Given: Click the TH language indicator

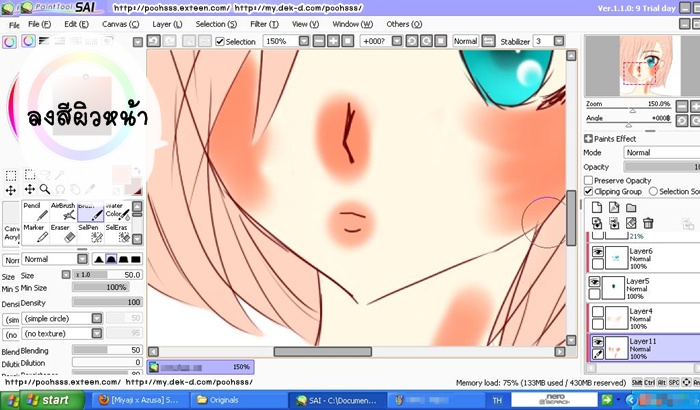Looking at the screenshot, I should tap(497, 400).
